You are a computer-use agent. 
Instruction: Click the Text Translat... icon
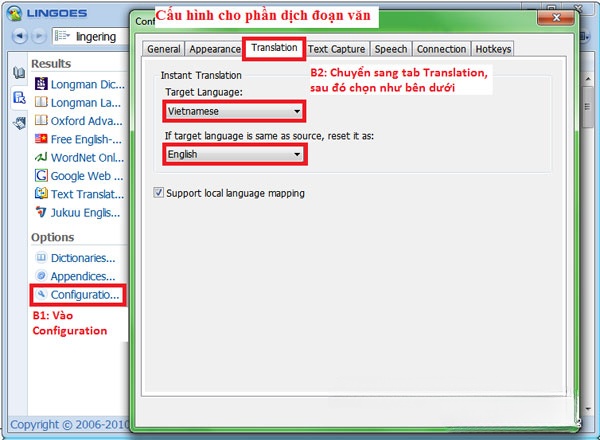[x=41, y=193]
